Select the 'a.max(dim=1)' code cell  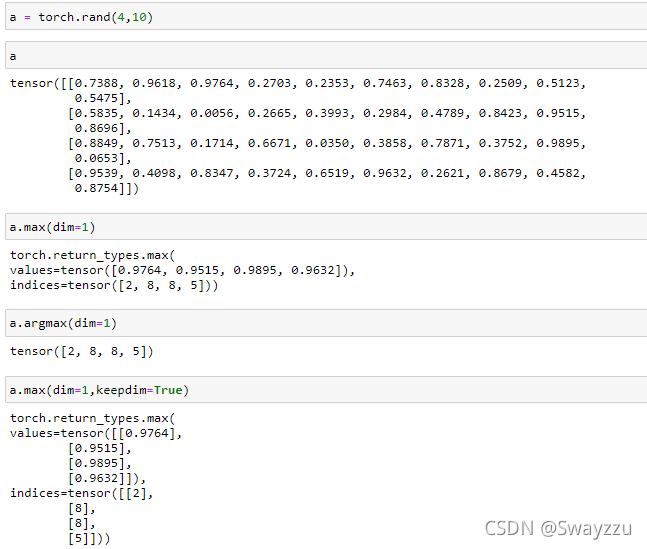pyautogui.click(x=320, y=227)
